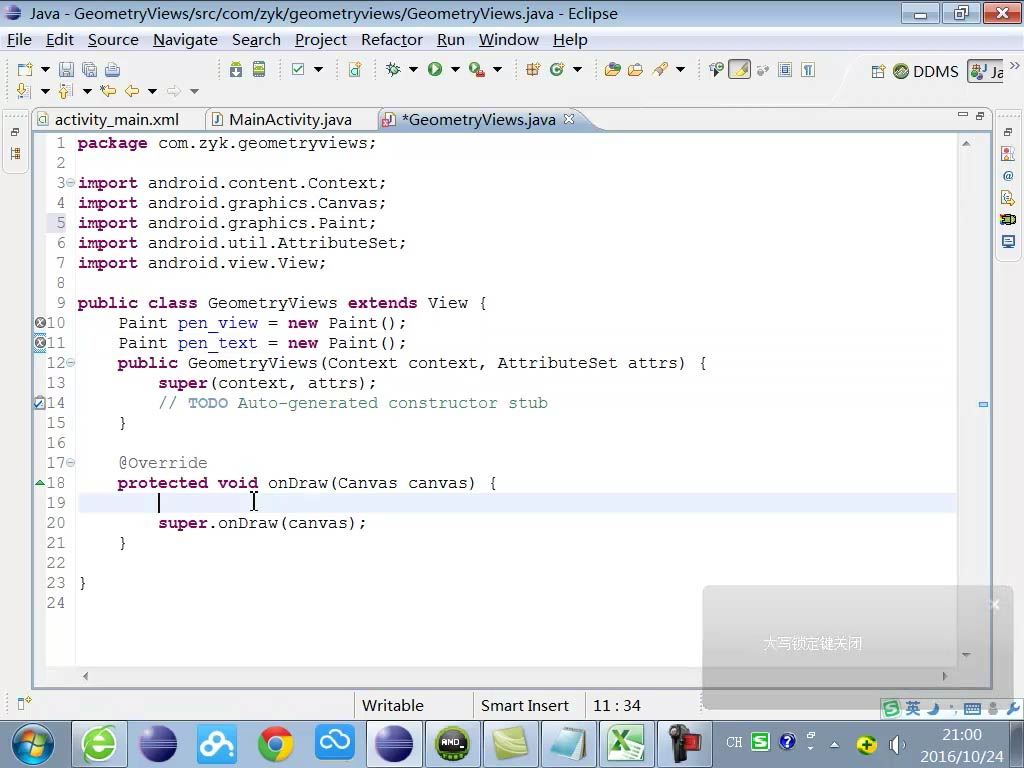
Task: Collapse the onDraw fold on line 17
Action: coord(70,462)
